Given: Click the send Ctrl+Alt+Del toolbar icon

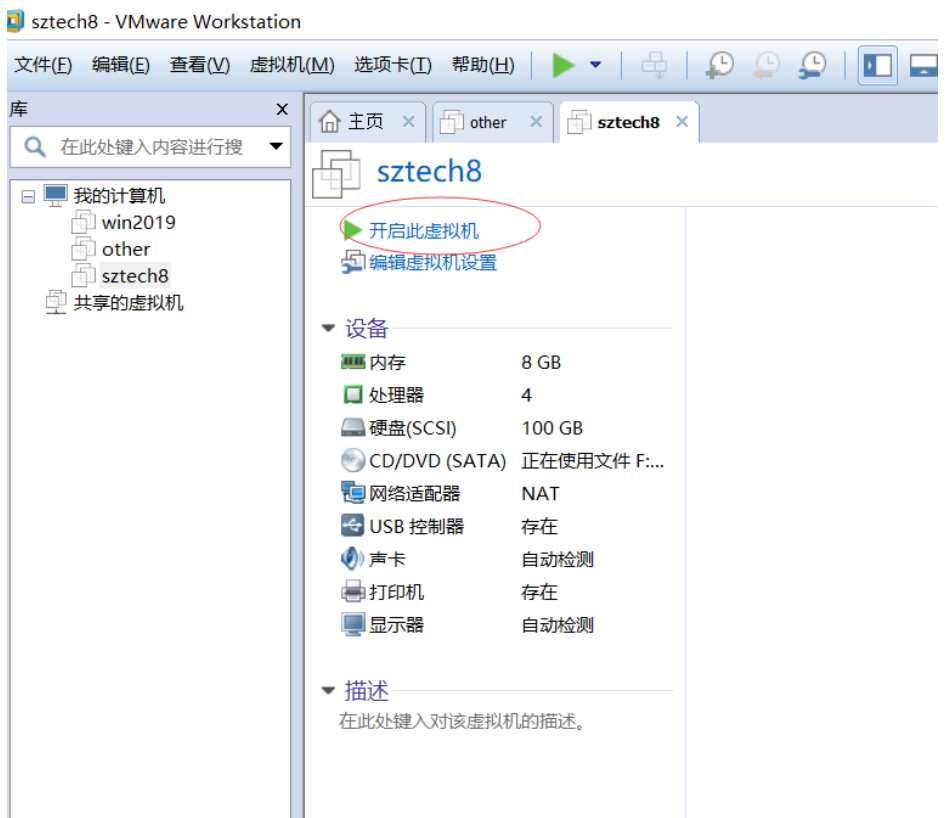Looking at the screenshot, I should click(x=654, y=65).
